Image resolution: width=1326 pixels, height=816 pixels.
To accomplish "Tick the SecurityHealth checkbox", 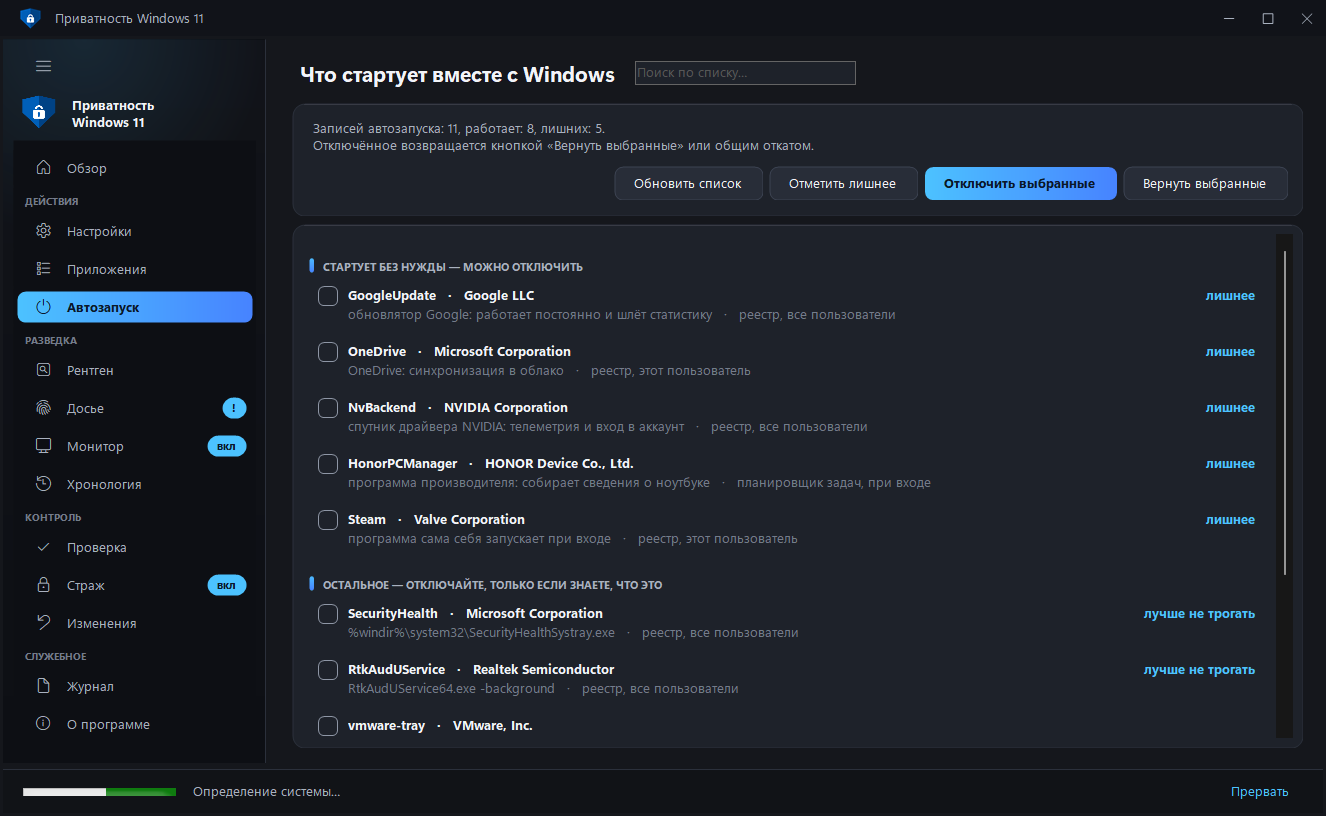I will [x=328, y=614].
